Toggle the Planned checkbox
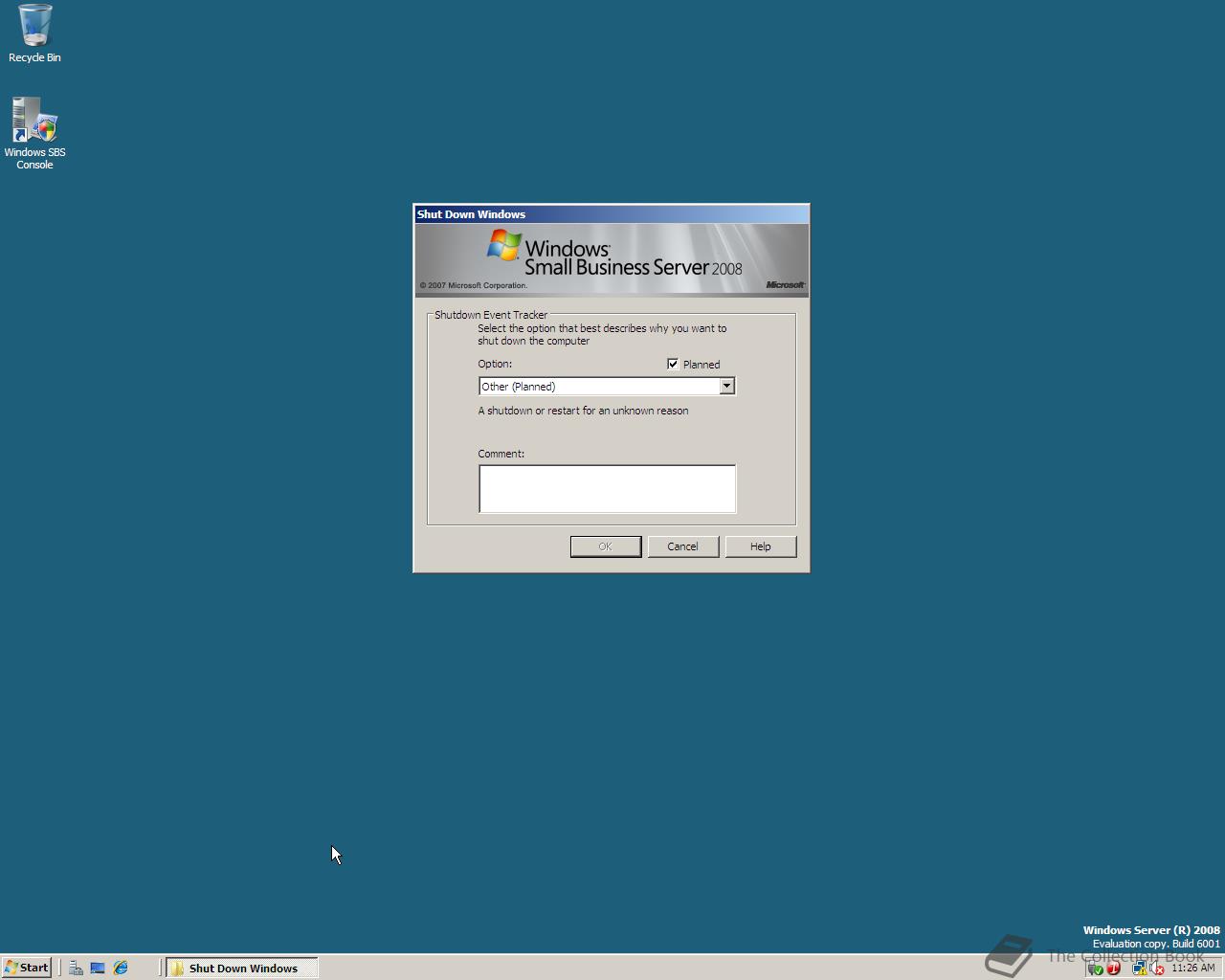1225x980 pixels. [x=673, y=364]
